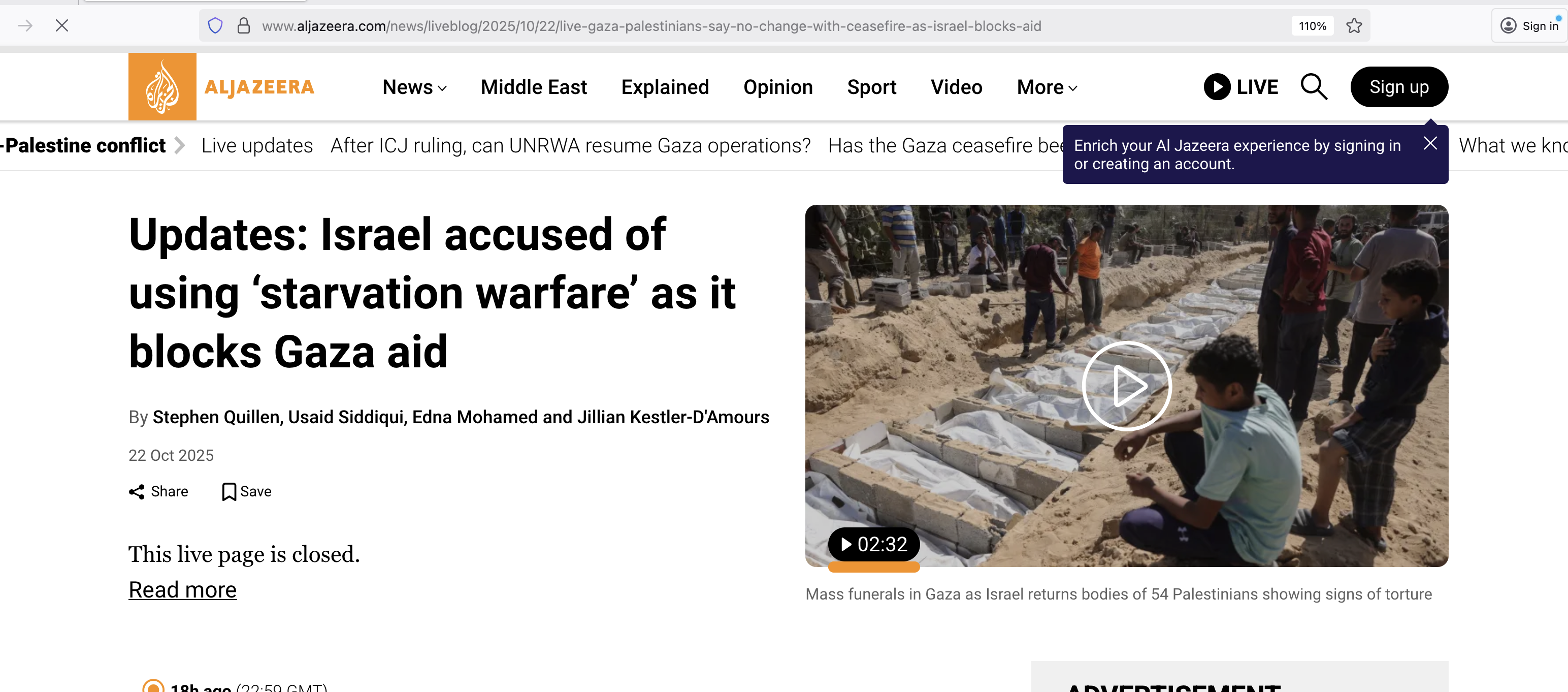Open the Middle East section
This screenshot has width=1568, height=692.
click(534, 87)
